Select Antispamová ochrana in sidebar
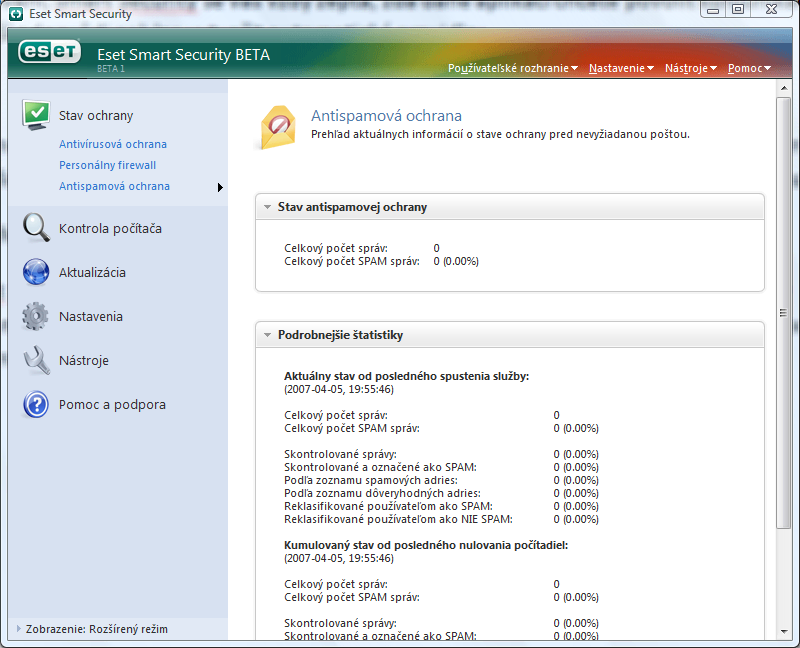Viewport: 800px width, 648px height. 114,186
